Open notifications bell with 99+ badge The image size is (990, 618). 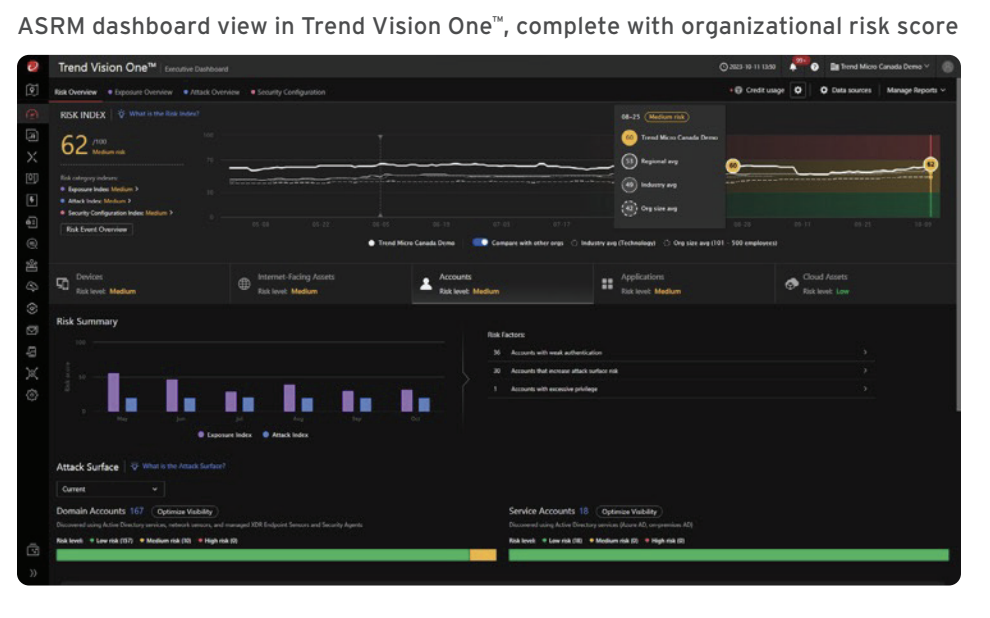pos(794,66)
